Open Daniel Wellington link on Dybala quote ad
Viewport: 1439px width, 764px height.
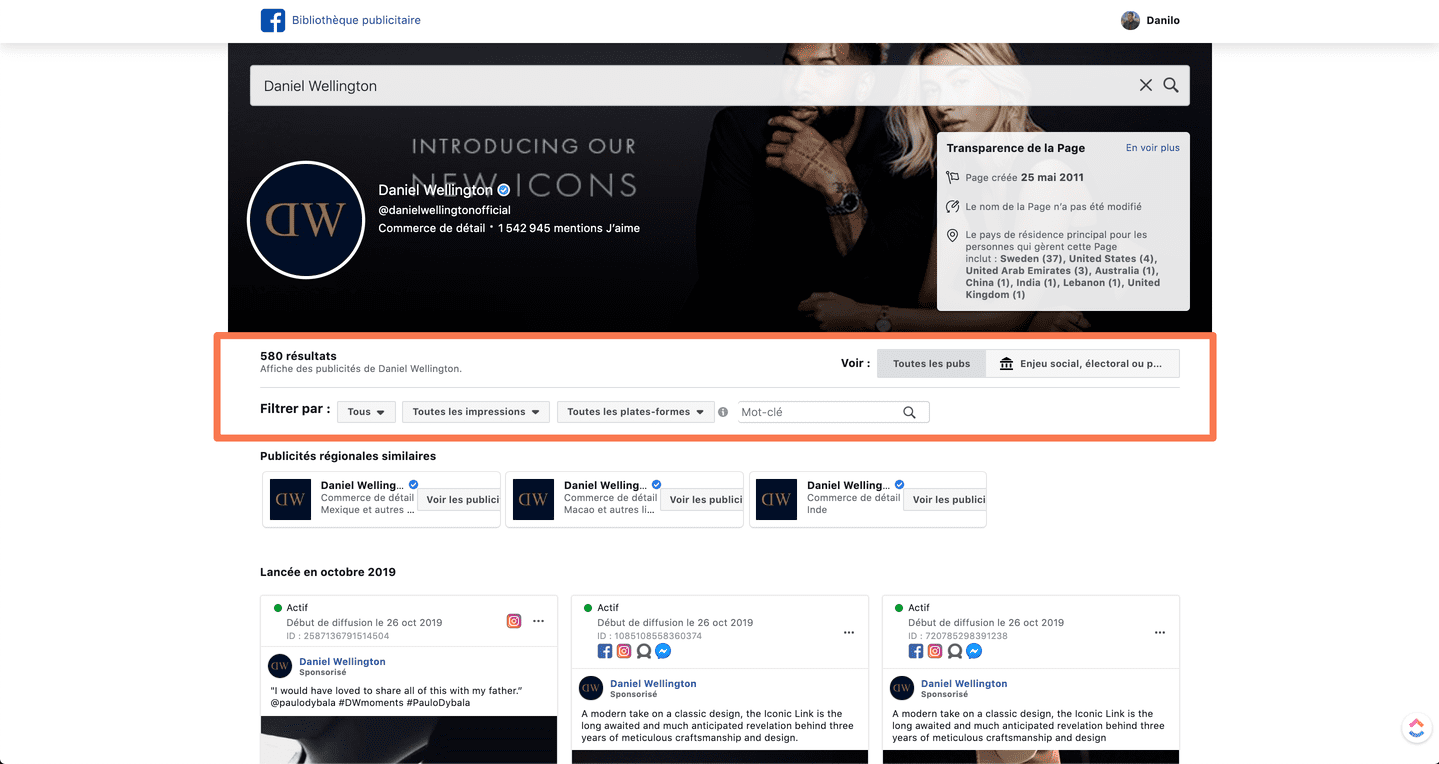[x=342, y=661]
